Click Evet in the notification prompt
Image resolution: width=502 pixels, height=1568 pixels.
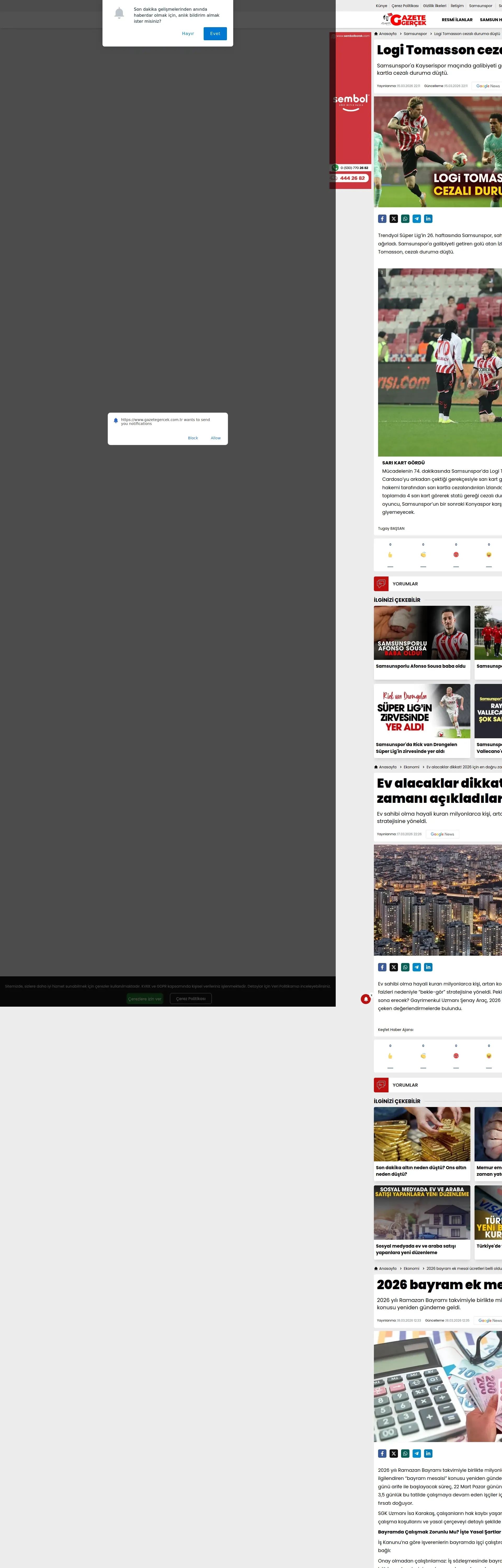click(215, 33)
